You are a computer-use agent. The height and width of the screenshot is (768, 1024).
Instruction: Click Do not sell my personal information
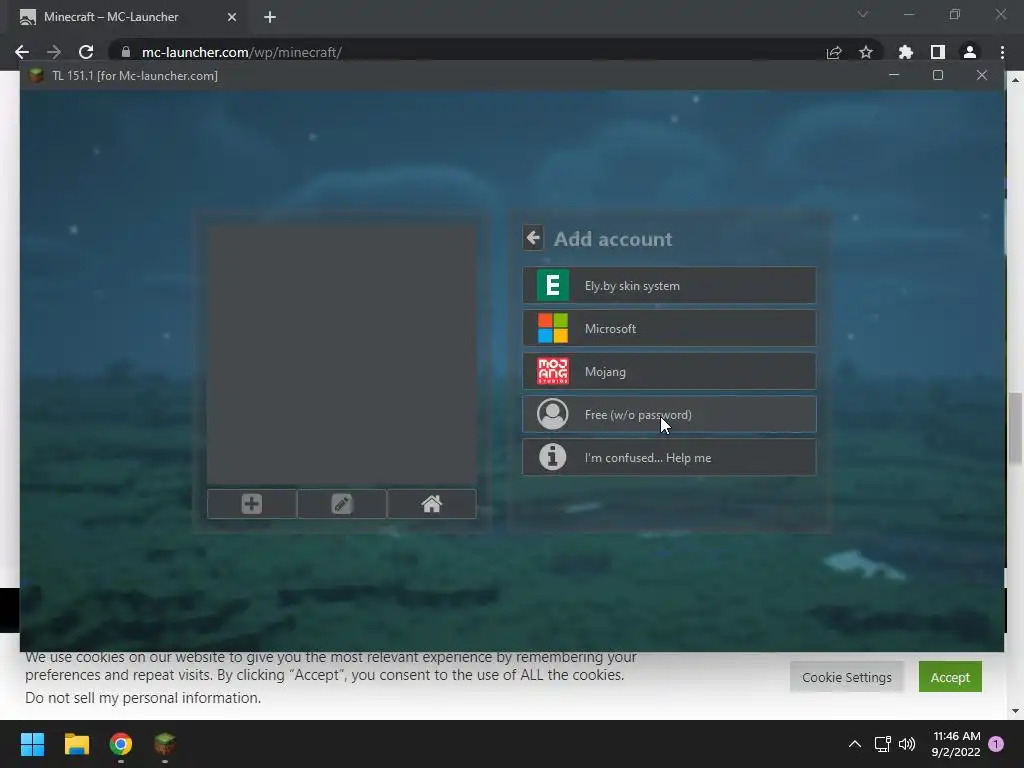click(x=143, y=698)
